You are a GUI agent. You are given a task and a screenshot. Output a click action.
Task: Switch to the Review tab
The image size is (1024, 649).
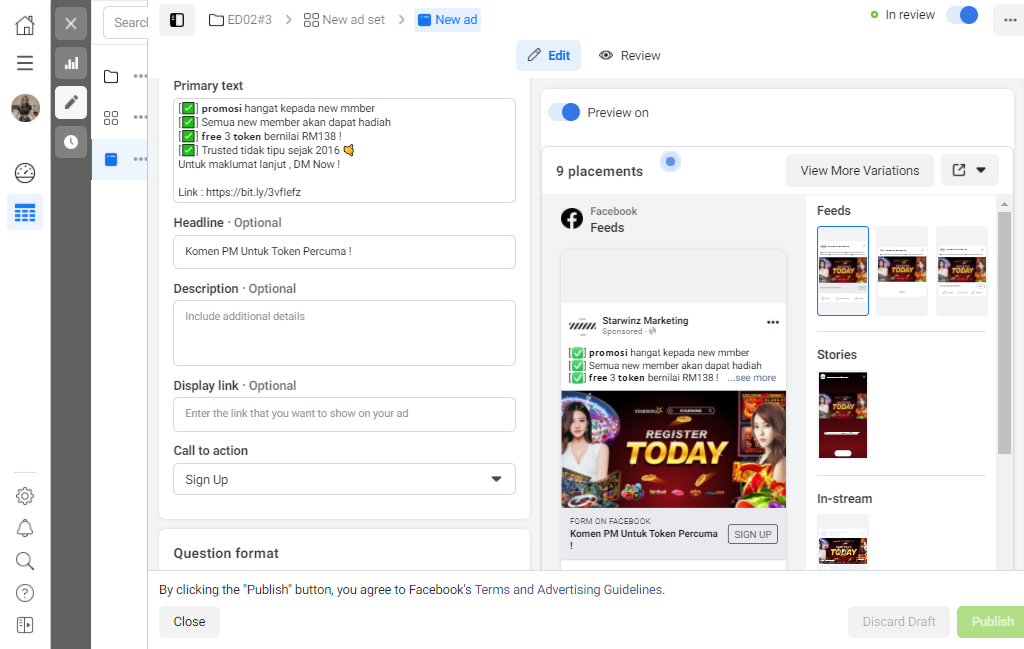[630, 55]
